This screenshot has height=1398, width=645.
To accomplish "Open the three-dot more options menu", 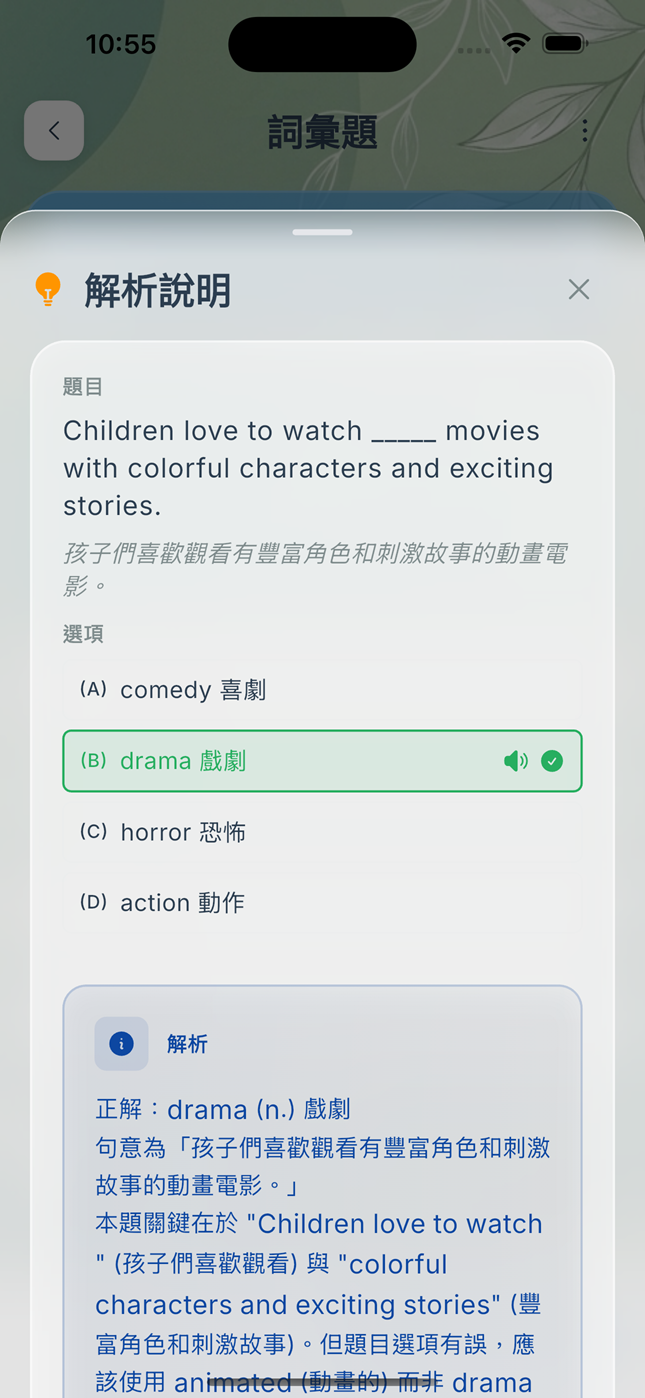I will (x=584, y=131).
